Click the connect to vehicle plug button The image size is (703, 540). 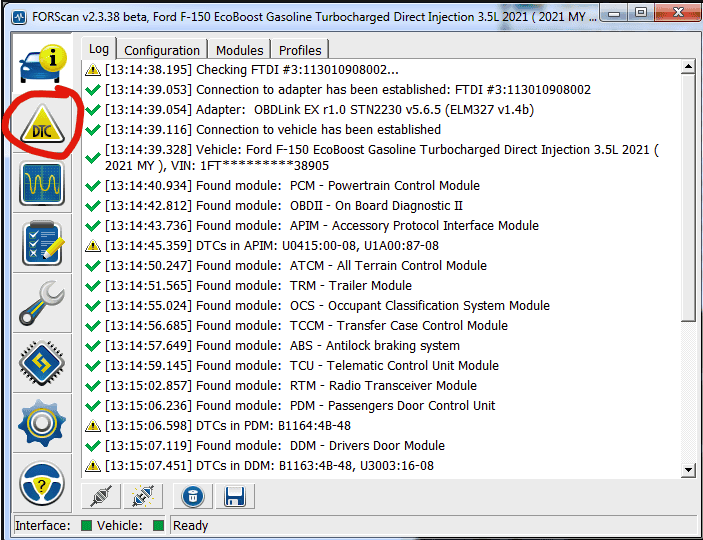(x=100, y=496)
